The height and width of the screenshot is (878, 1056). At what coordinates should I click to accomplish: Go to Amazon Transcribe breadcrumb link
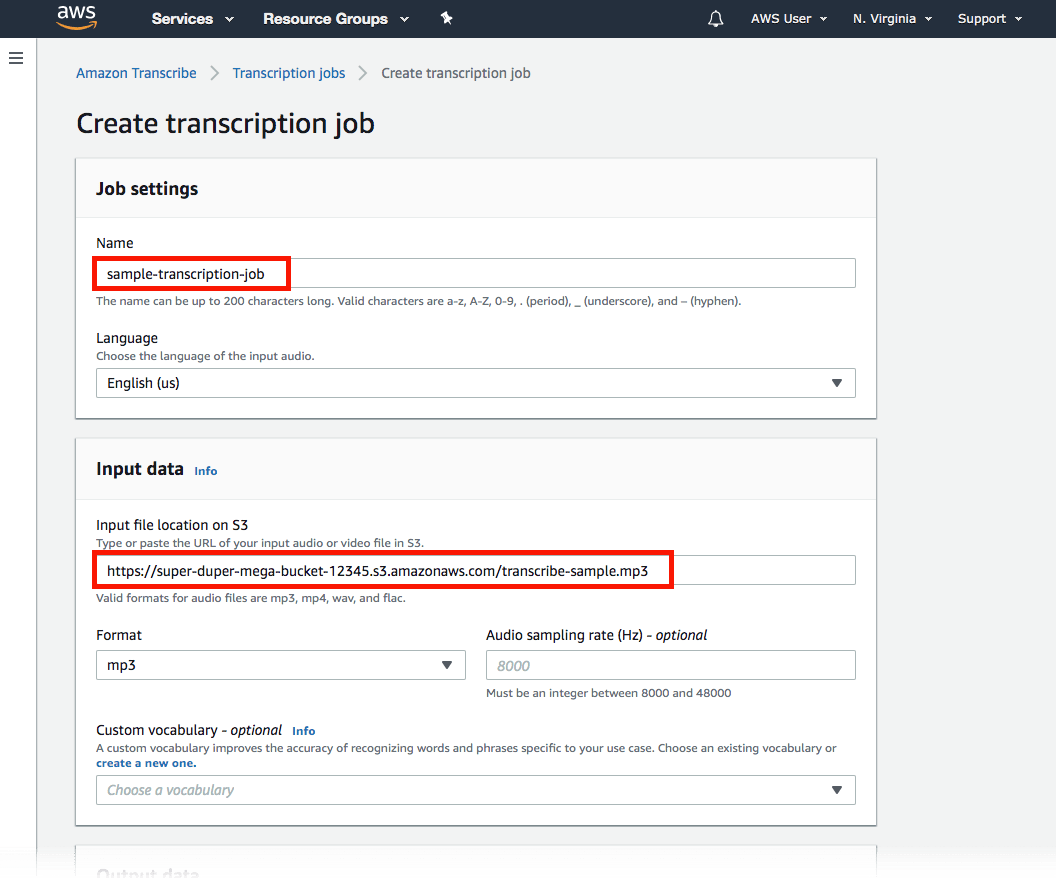pos(136,73)
